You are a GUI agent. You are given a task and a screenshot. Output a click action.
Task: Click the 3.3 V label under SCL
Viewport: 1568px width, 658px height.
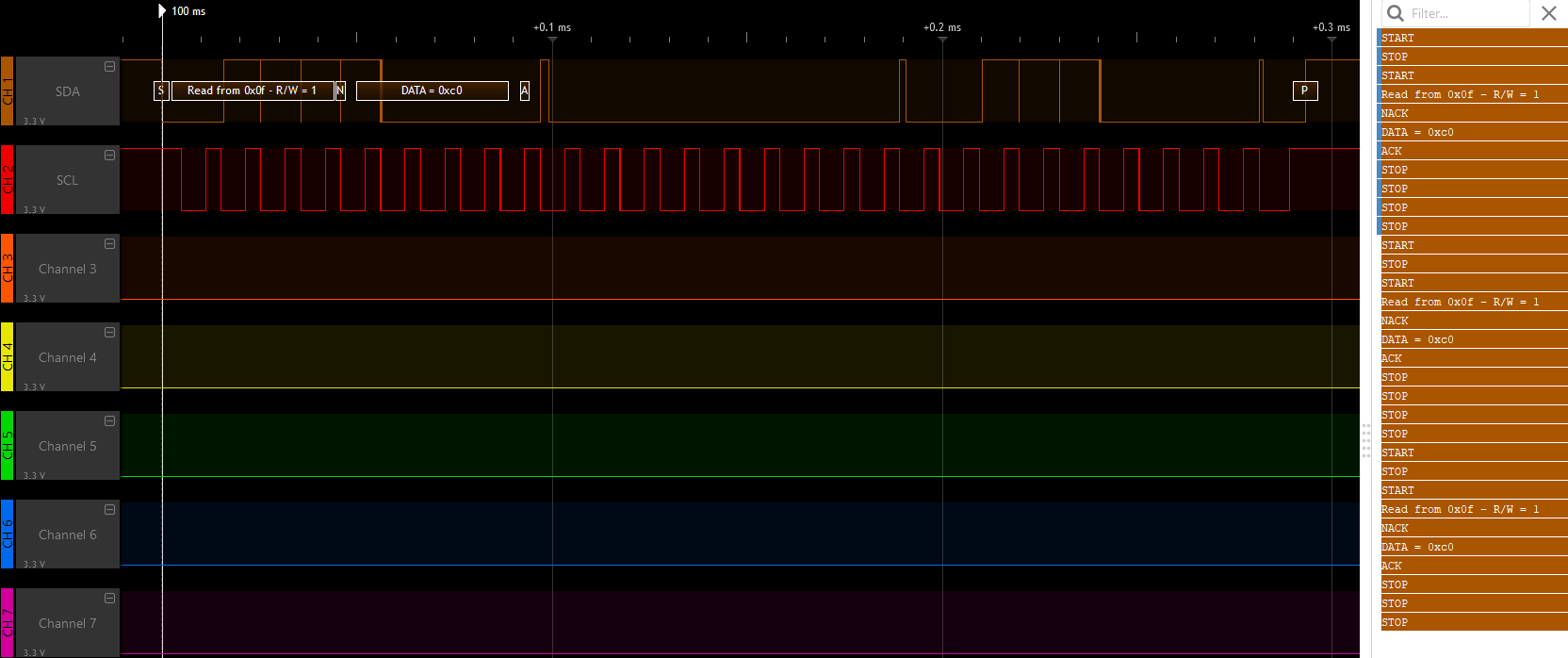click(34, 209)
